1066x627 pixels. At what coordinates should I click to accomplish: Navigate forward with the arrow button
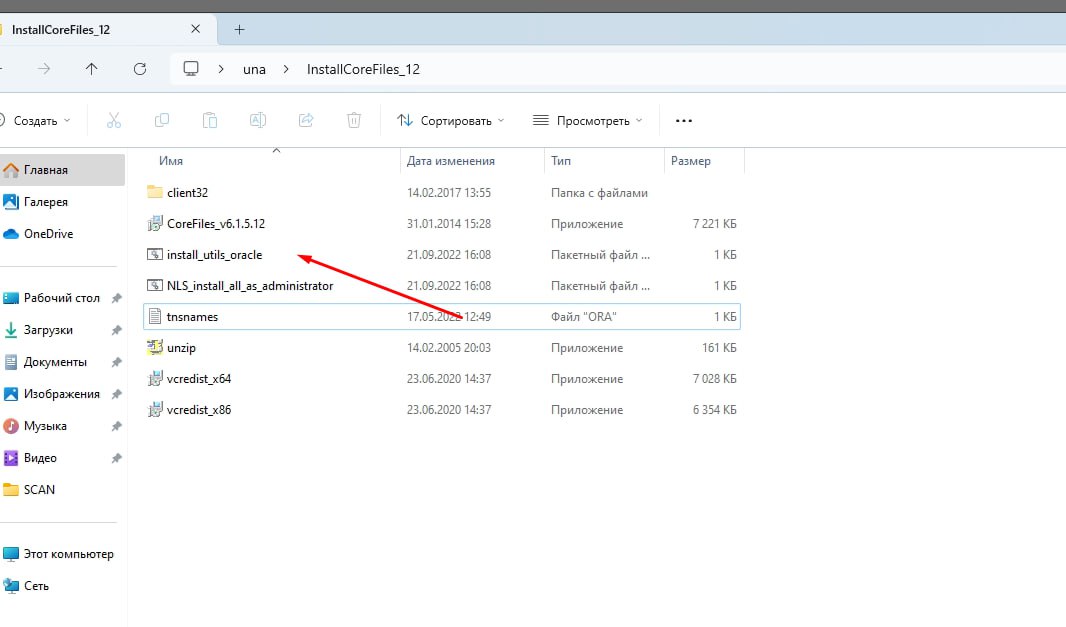(44, 69)
